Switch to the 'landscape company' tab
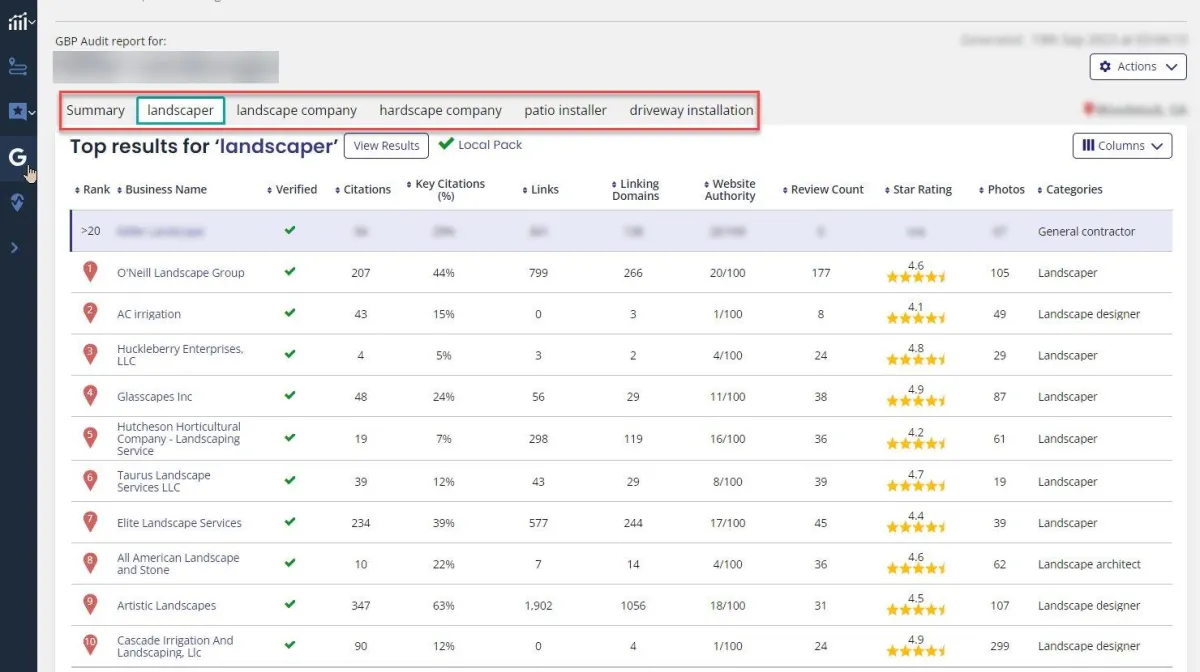 pyautogui.click(x=296, y=111)
